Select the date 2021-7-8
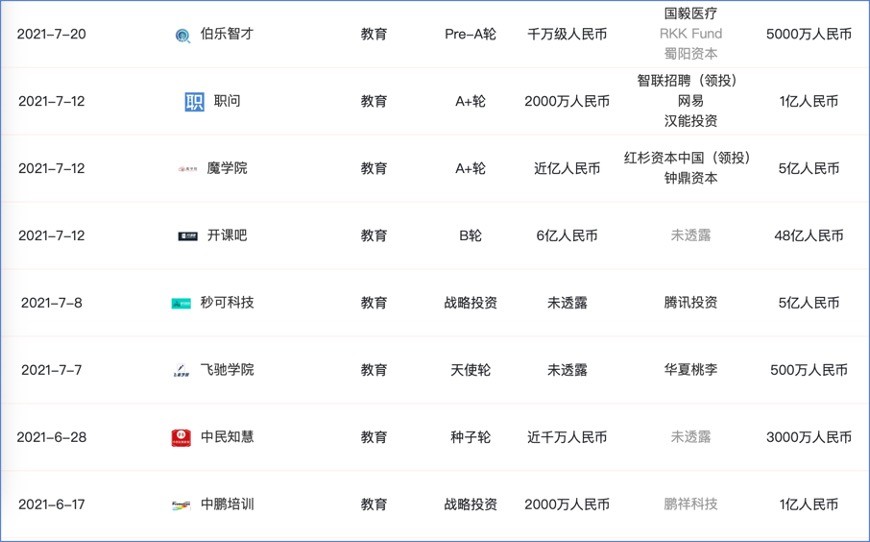 pos(52,303)
